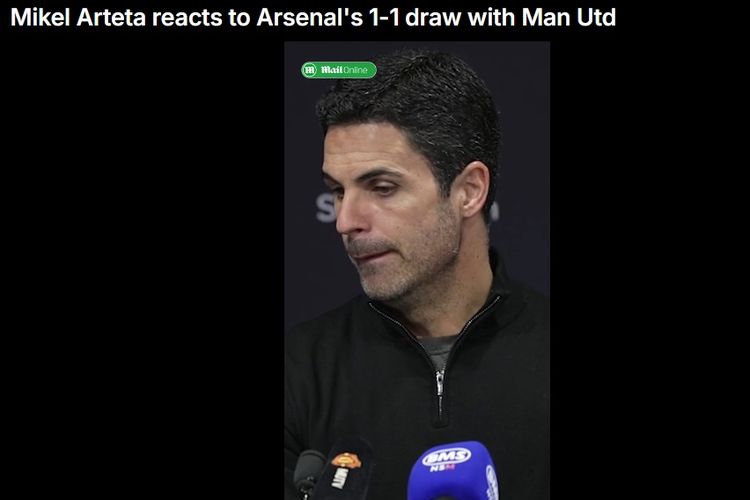
Task: Click the circular 'm' emblem in MailOnline badge
Action: coord(309,70)
